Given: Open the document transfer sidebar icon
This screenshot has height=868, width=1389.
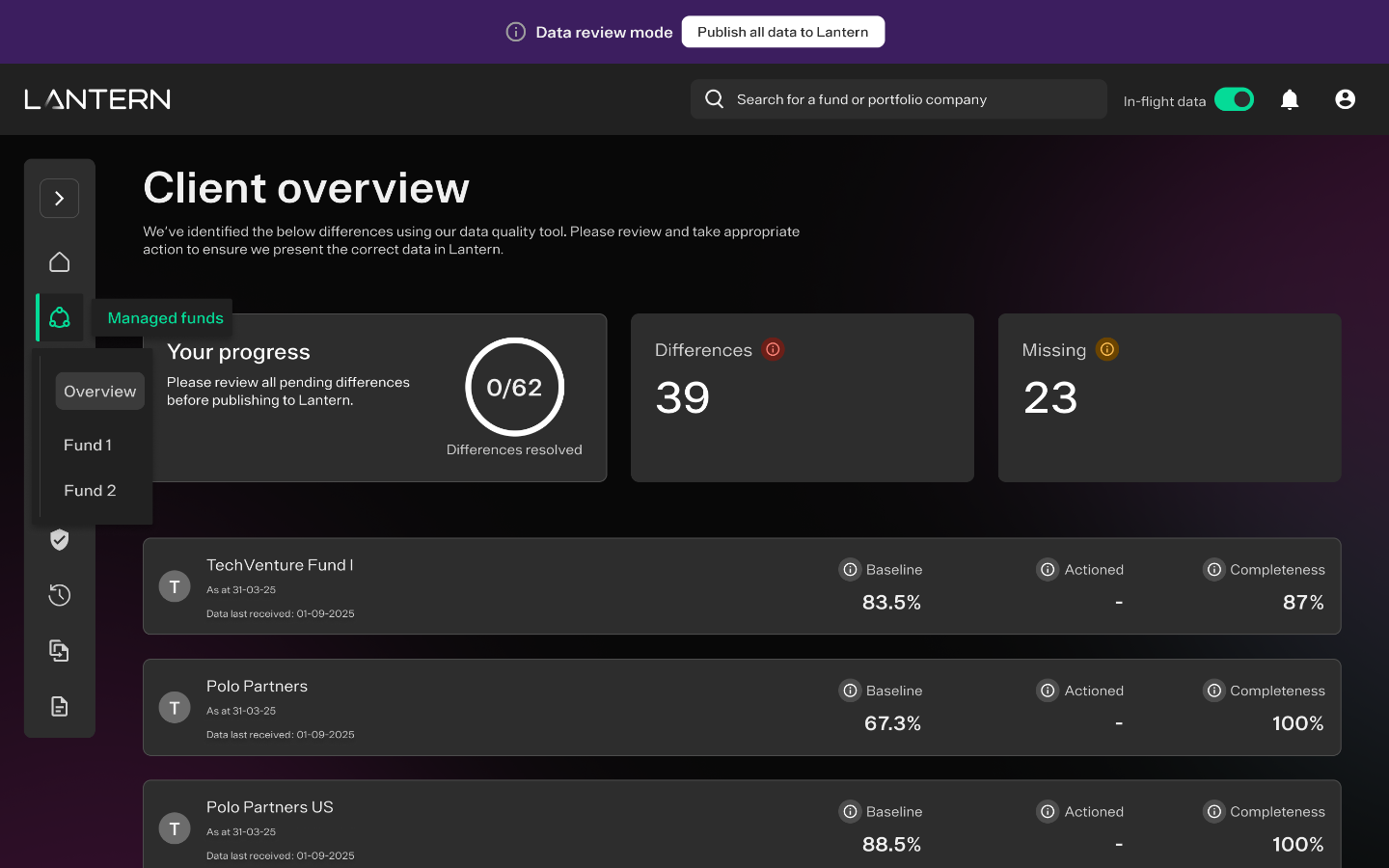Looking at the screenshot, I should coord(60,651).
